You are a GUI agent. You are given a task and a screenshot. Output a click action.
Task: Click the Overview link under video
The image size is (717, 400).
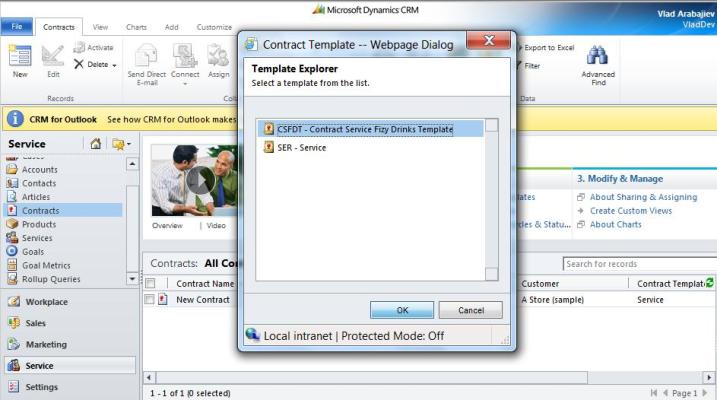[x=167, y=225]
